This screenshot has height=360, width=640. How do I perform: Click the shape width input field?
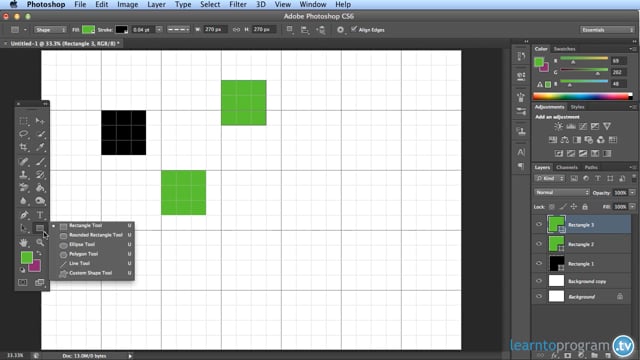pyautogui.click(x=215, y=29)
